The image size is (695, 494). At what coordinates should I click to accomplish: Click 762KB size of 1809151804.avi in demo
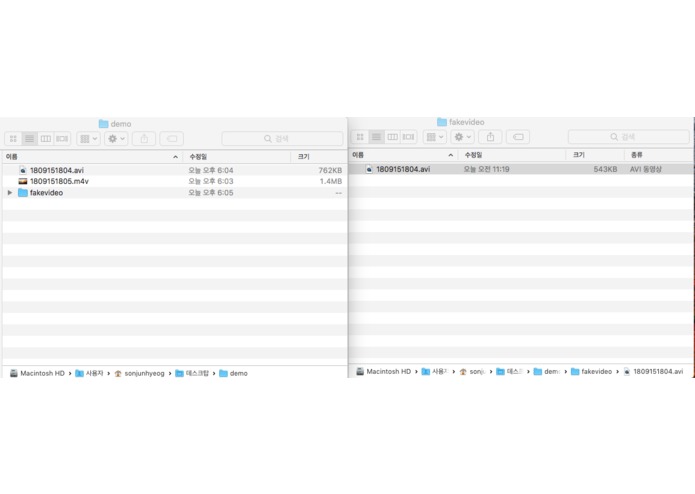[330, 170]
